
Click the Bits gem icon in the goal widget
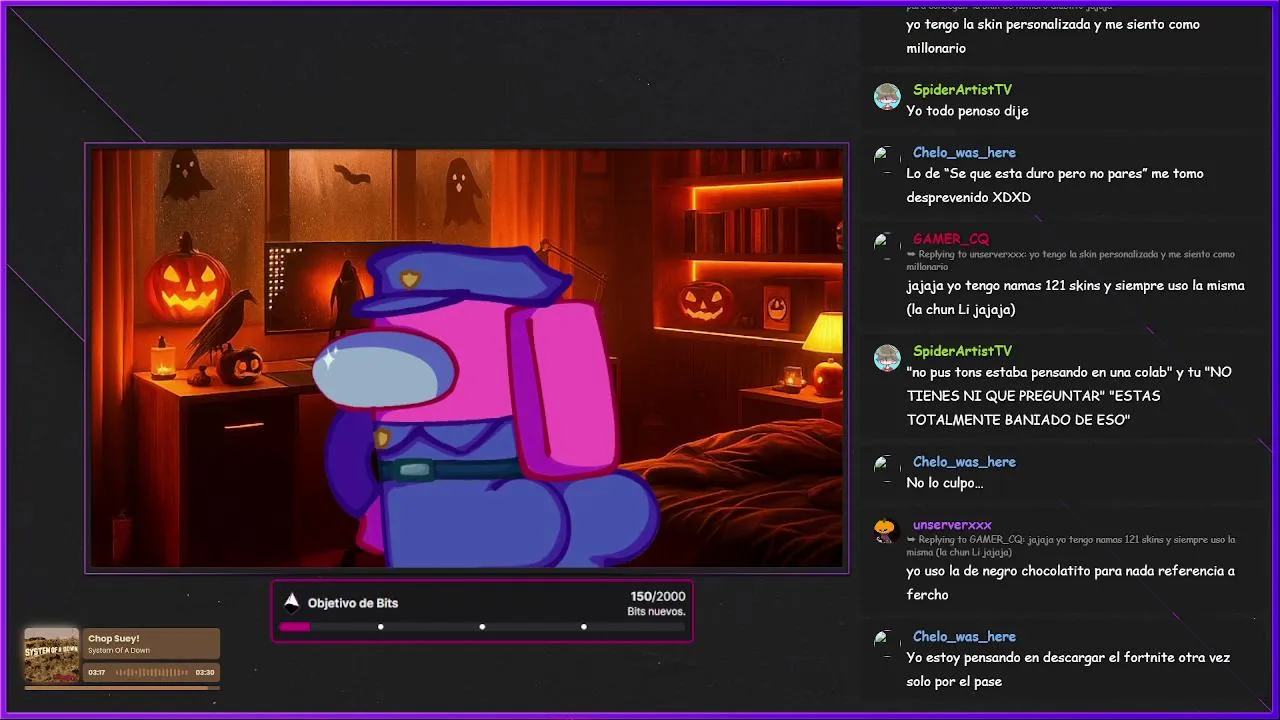tap(291, 602)
